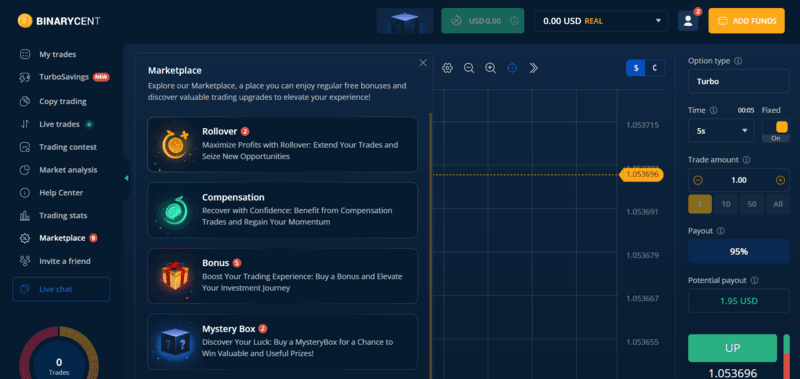This screenshot has height=379, width=800.
Task: Toggle the Fixed time switch
Action: (776, 131)
